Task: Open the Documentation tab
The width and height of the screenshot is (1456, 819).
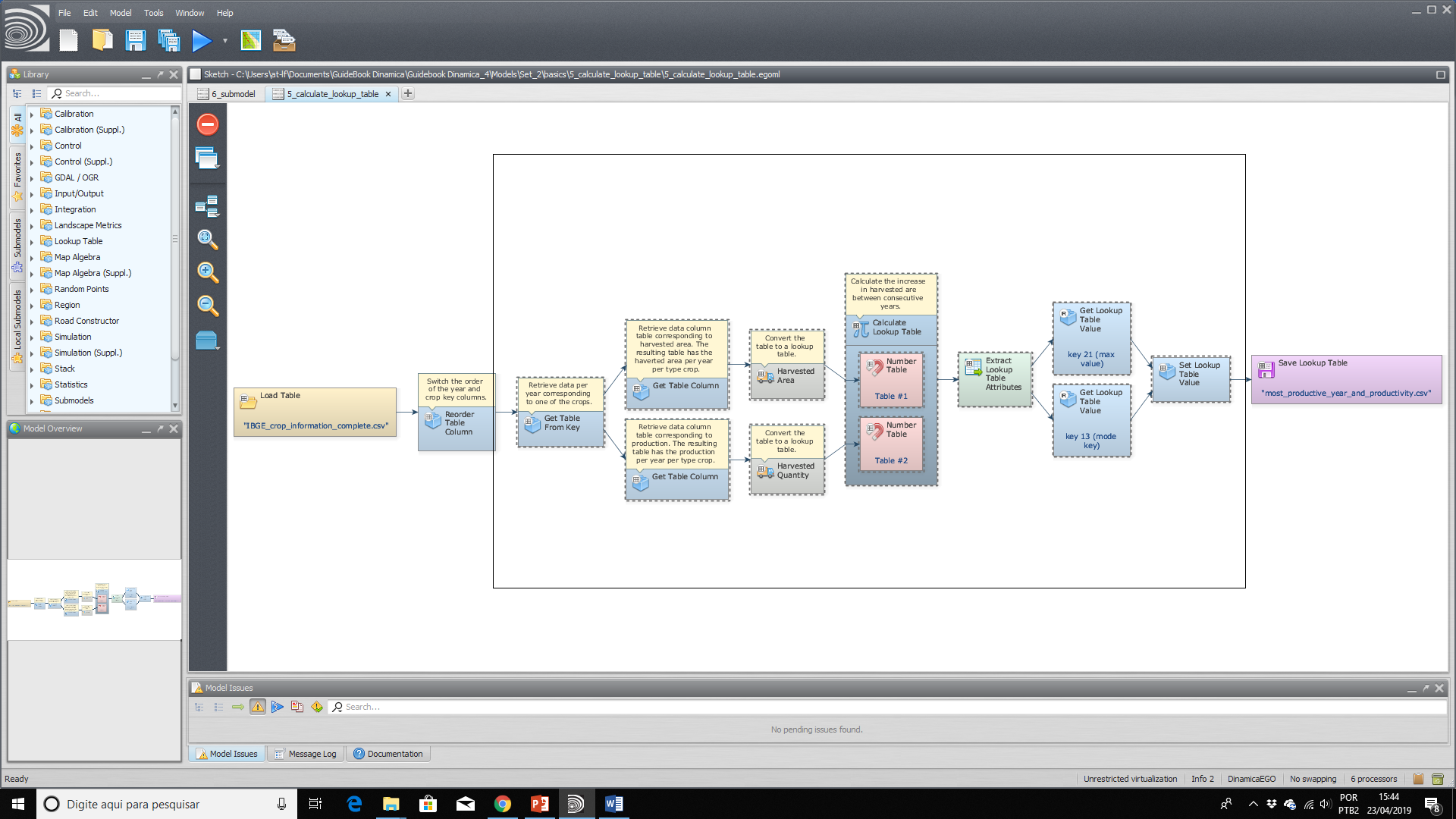Action: pos(388,754)
